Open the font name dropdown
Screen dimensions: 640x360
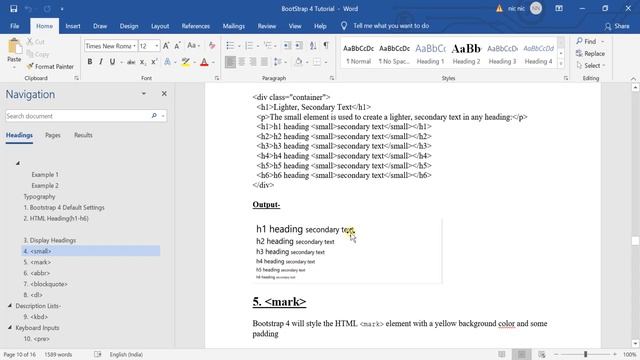(x=134, y=46)
